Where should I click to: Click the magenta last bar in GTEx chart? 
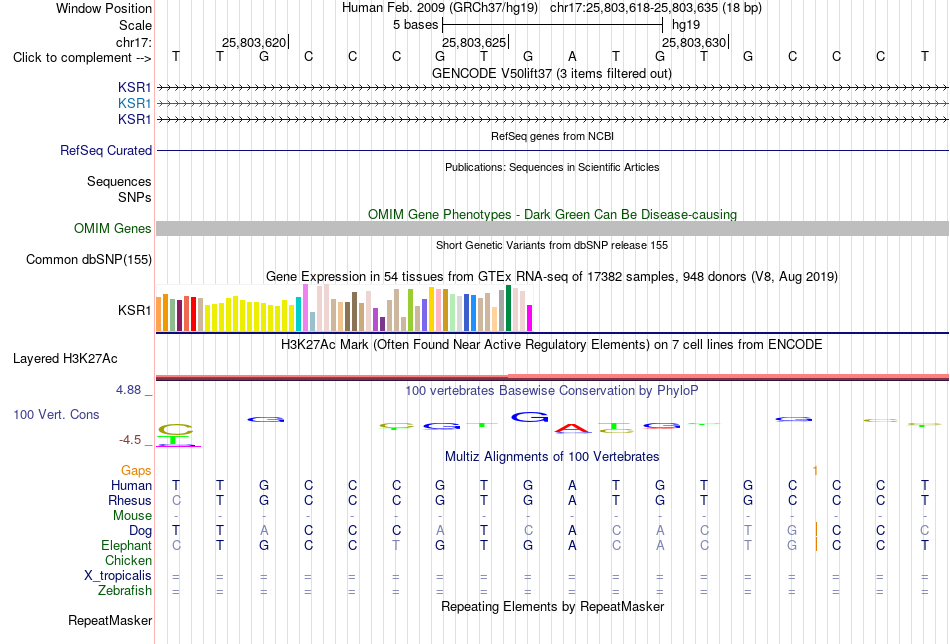tap(530, 318)
